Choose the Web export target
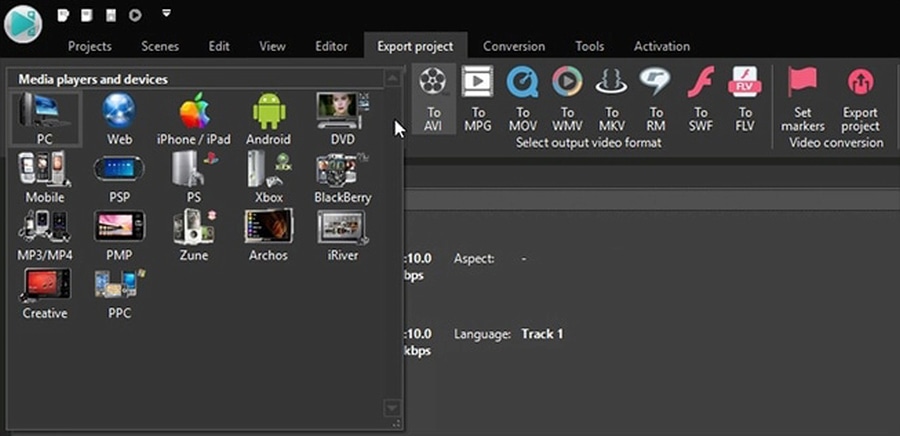The height and width of the screenshot is (436, 900). tap(119, 119)
